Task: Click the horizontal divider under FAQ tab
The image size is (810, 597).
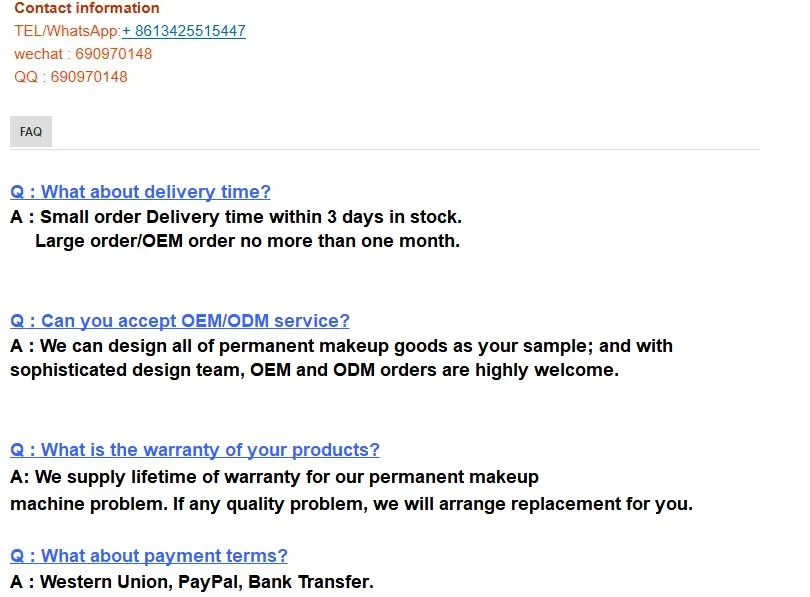Action: pos(385,150)
